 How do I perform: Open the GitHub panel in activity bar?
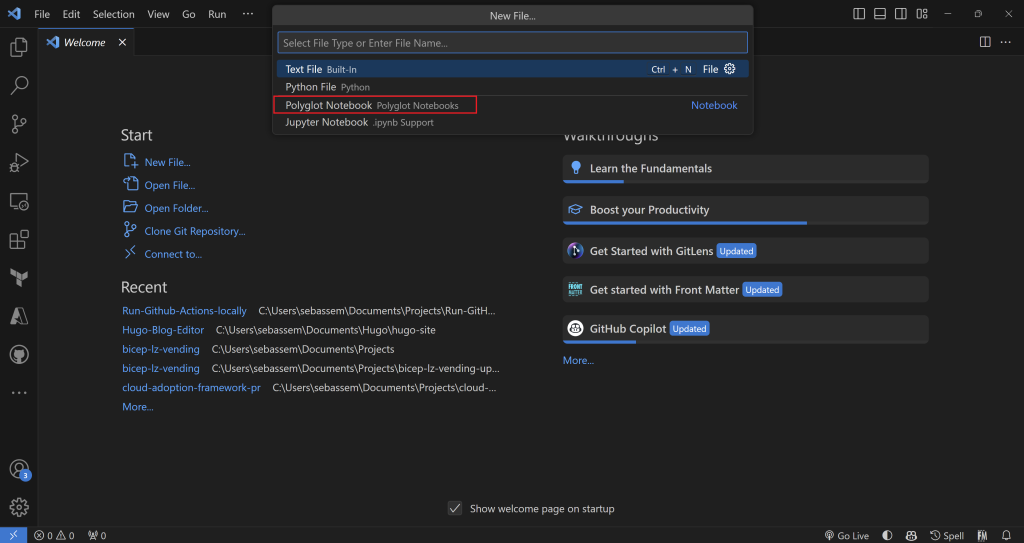tap(18, 355)
